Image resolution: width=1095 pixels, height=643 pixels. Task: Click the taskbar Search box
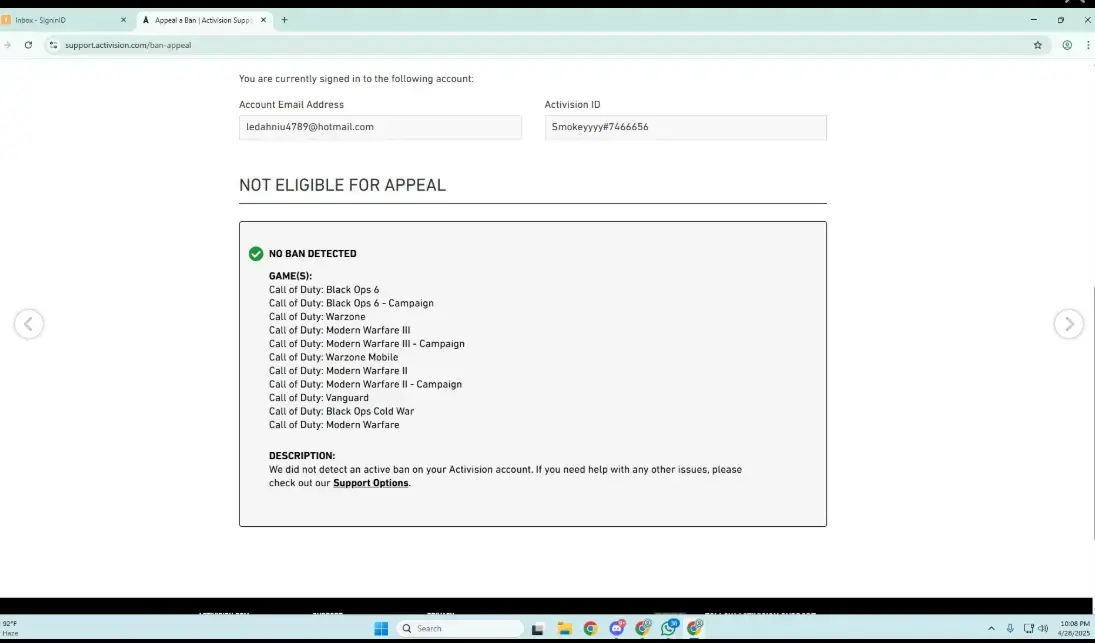[x=460, y=628]
